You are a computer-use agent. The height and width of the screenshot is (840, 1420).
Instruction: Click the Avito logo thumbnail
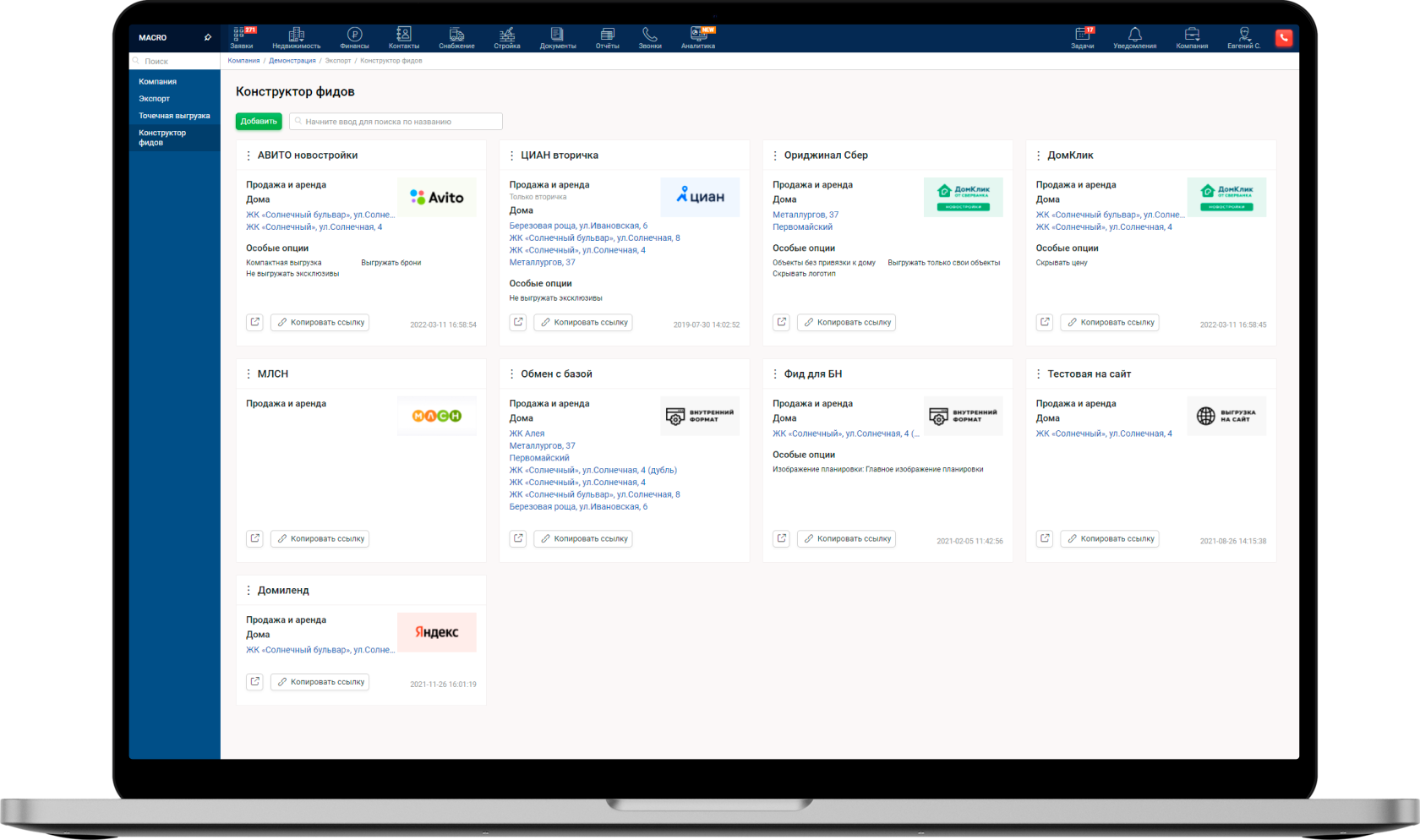[437, 197]
